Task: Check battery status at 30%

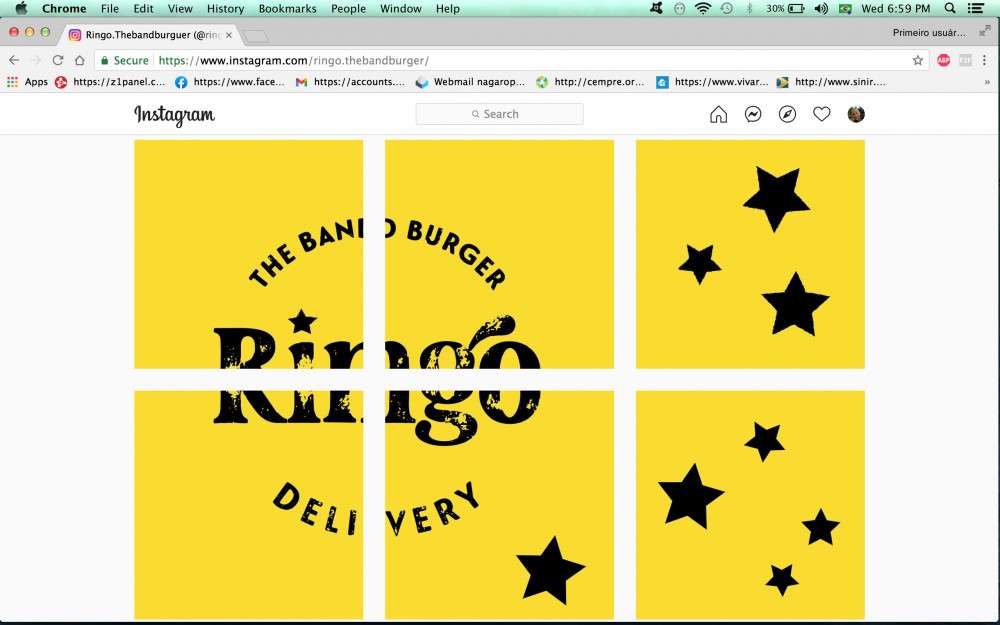Action: tap(785, 8)
